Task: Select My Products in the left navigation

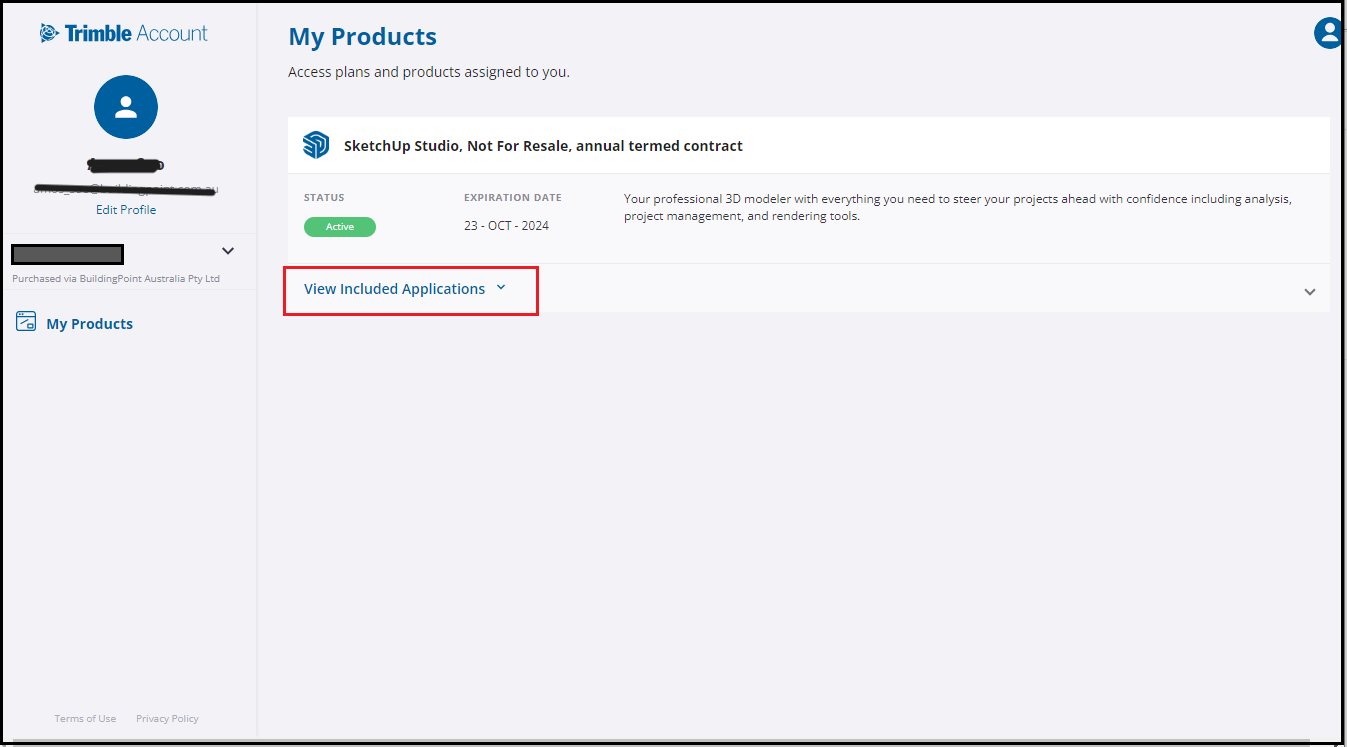Action: pyautogui.click(x=89, y=322)
